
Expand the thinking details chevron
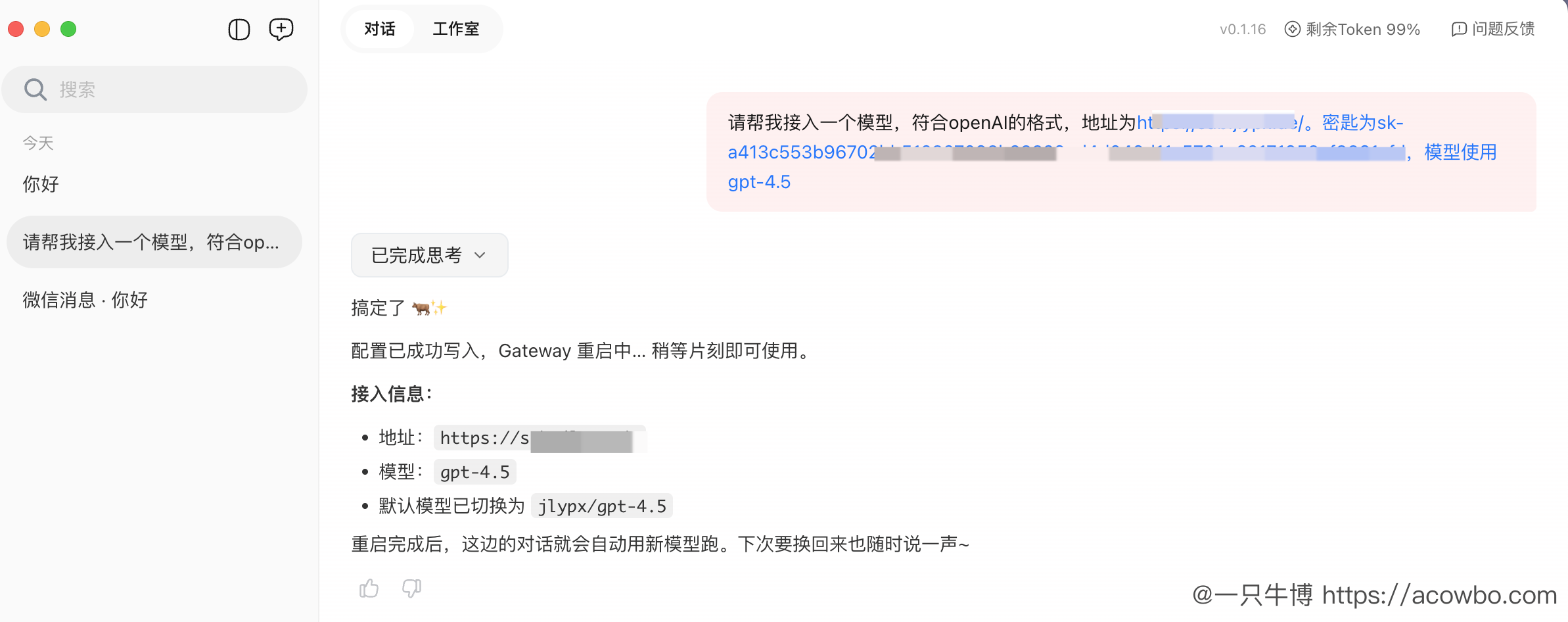pyautogui.click(x=480, y=256)
